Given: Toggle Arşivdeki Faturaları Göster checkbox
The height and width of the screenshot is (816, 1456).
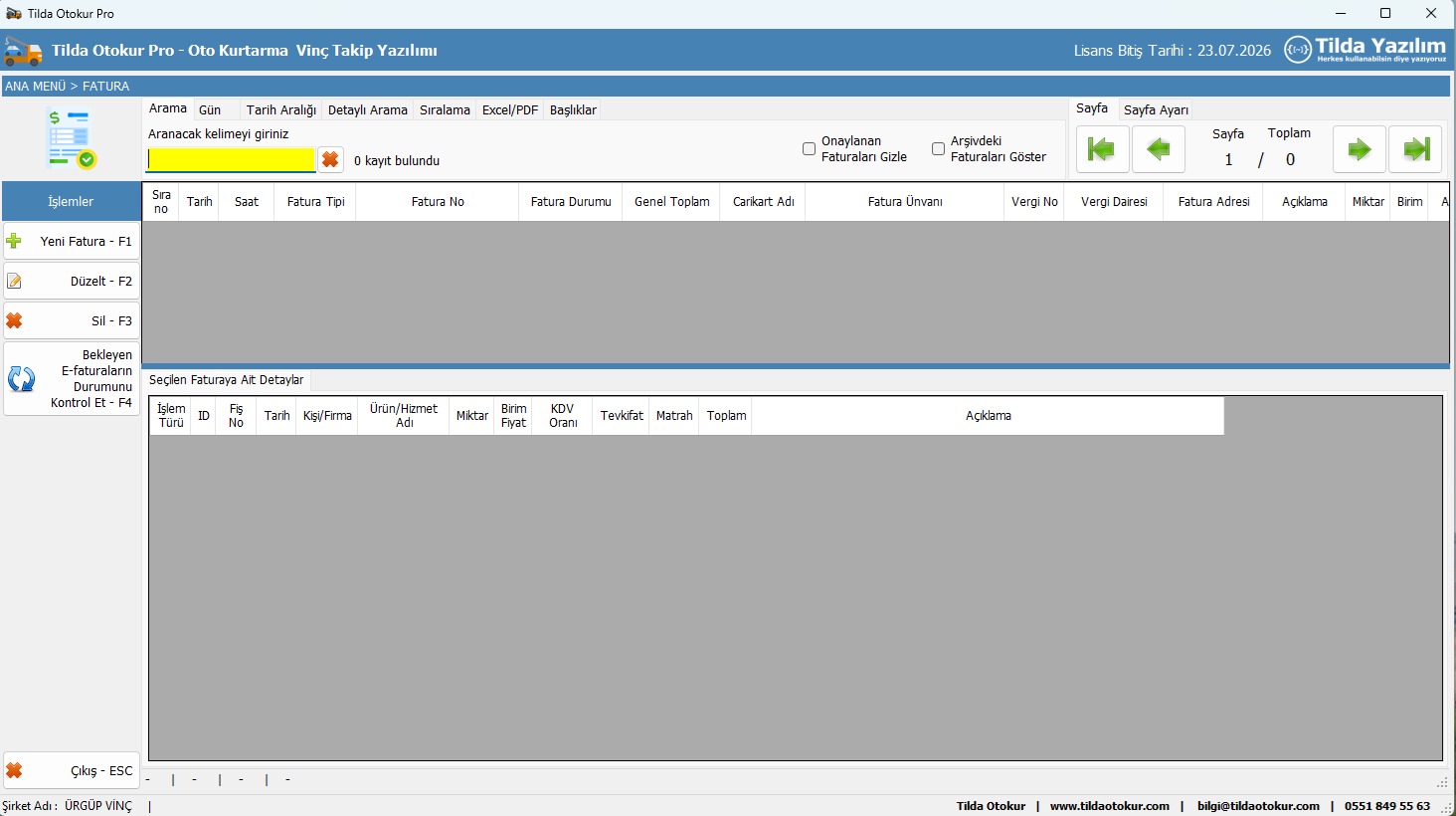Looking at the screenshot, I should tap(938, 149).
